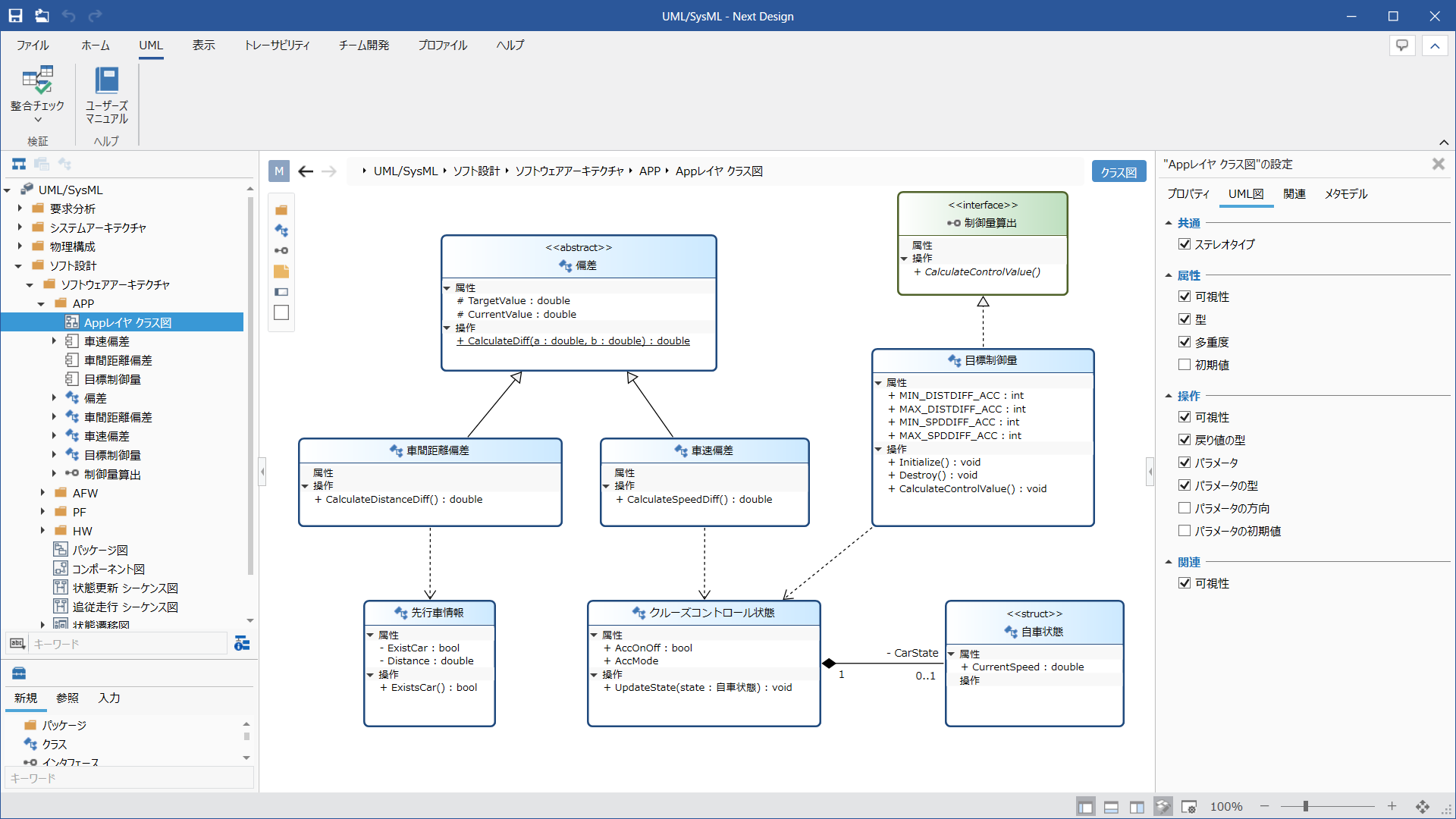Toggle the ステレオタイプ checkbox

pyautogui.click(x=1185, y=244)
